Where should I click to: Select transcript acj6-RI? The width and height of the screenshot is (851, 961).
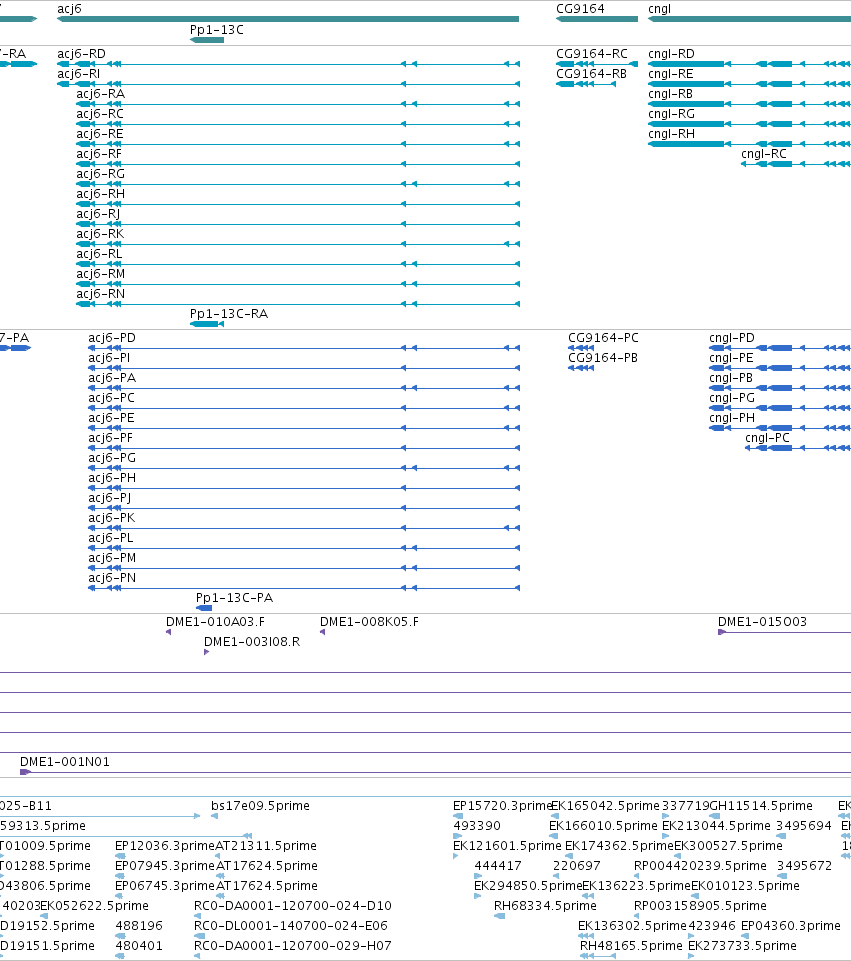pyautogui.click(x=78, y=74)
